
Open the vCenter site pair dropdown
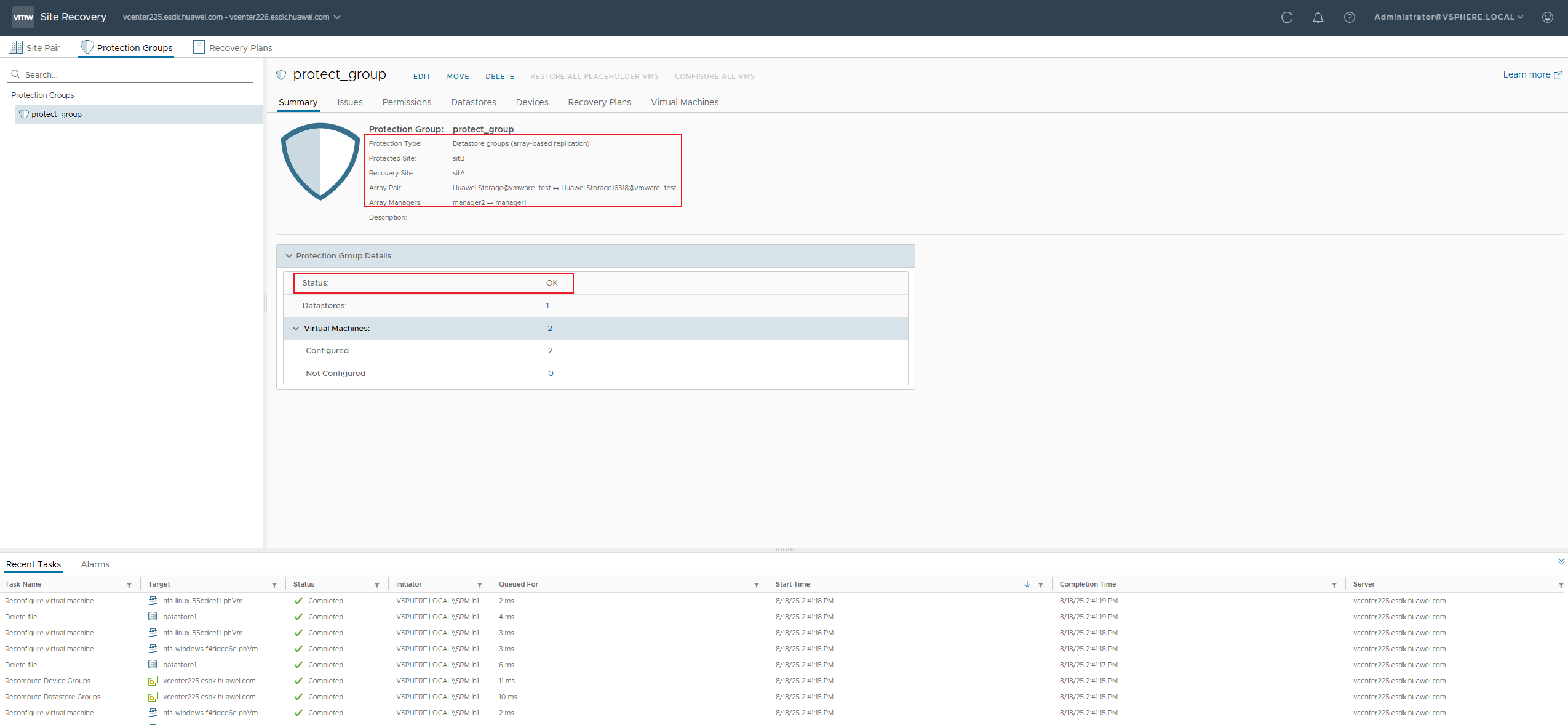point(231,17)
